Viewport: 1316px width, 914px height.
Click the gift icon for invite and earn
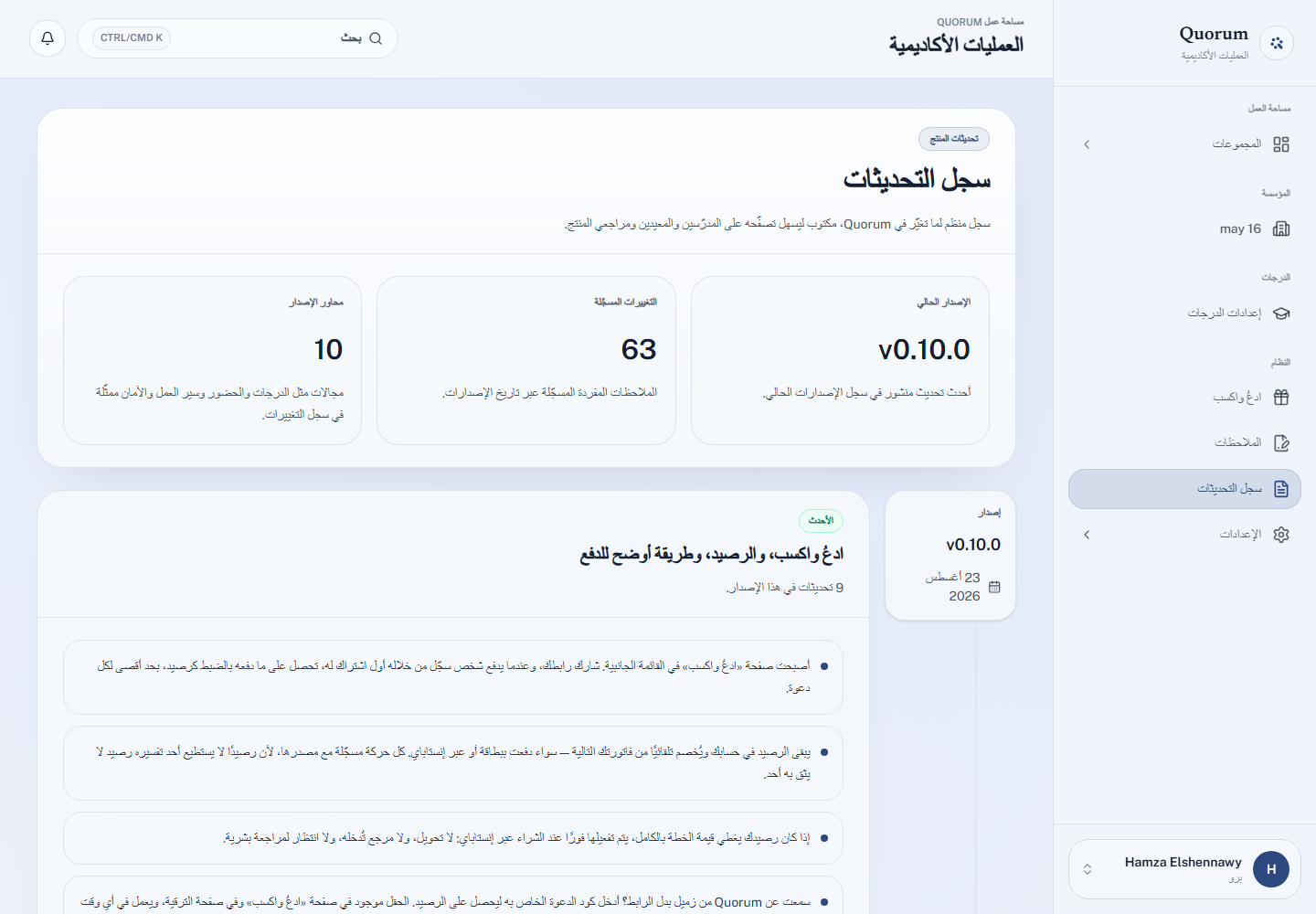(1281, 398)
